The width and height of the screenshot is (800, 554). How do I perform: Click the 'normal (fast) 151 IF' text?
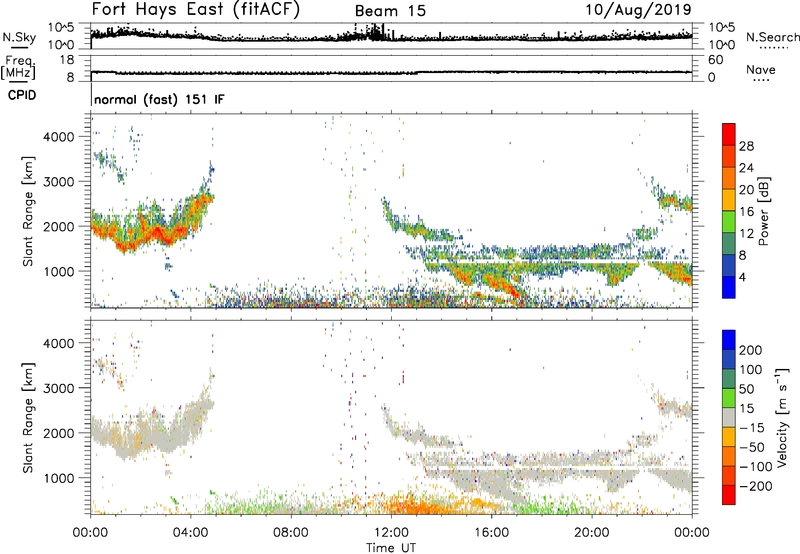pyautogui.click(x=159, y=99)
